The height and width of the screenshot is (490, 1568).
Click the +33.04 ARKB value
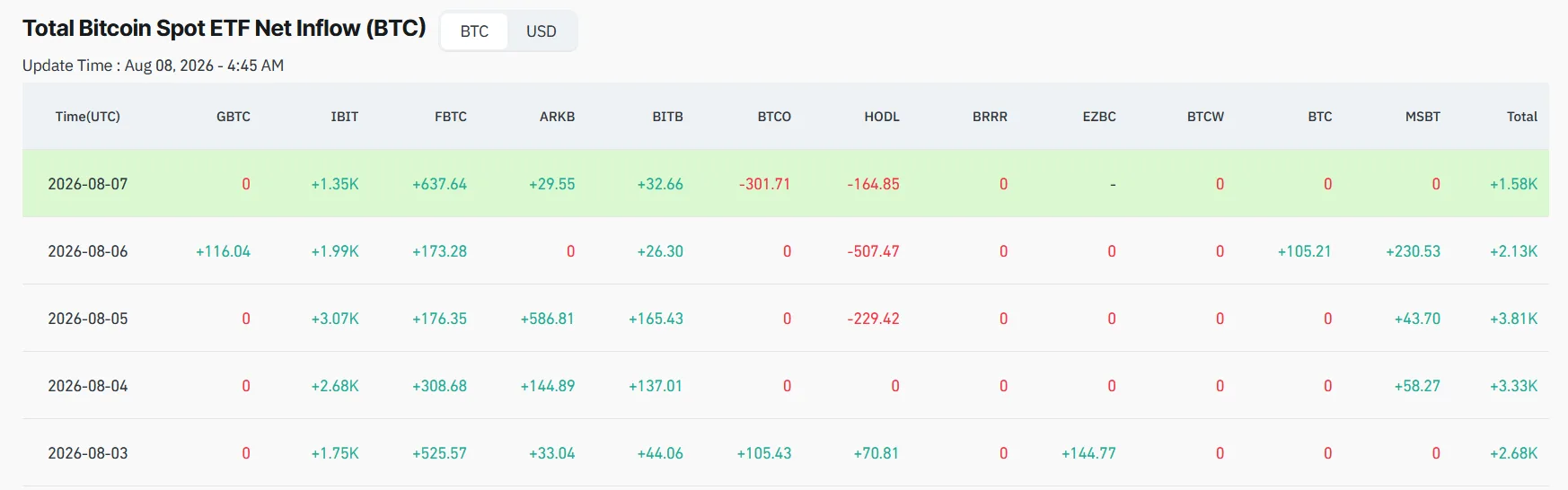tap(551, 453)
